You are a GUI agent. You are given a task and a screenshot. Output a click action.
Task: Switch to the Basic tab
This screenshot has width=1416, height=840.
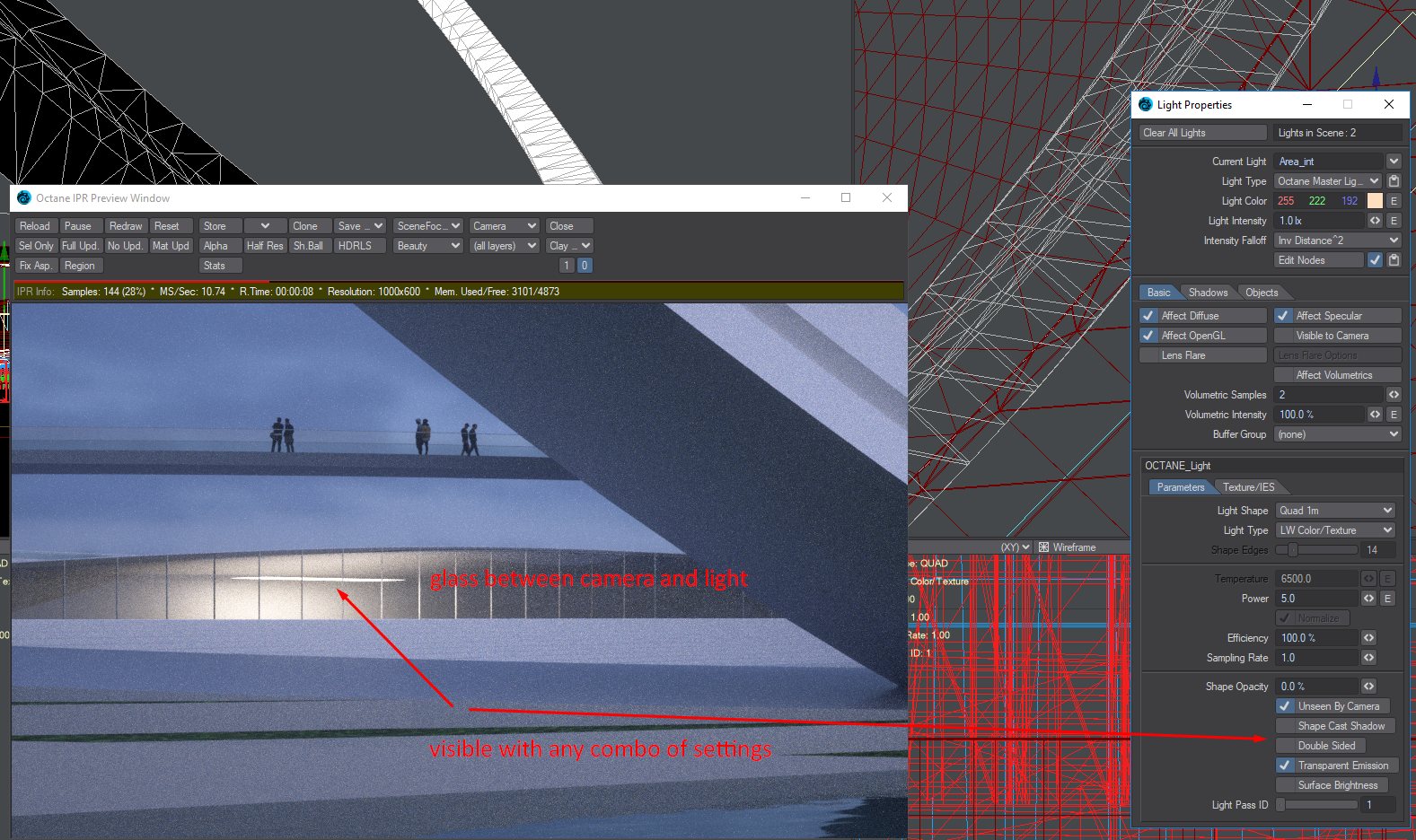(1158, 293)
